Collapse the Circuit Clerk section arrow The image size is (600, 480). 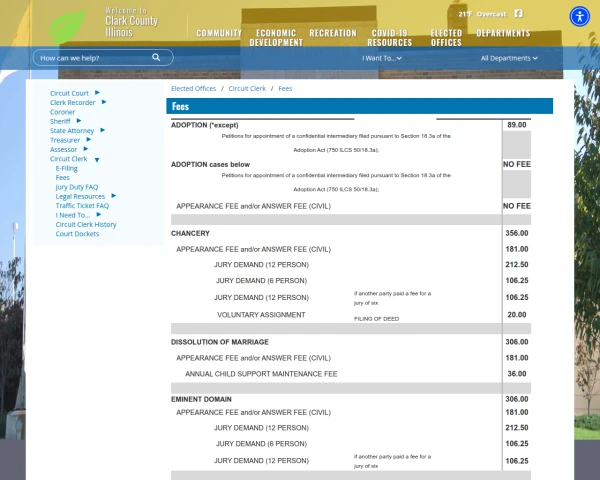(97, 160)
